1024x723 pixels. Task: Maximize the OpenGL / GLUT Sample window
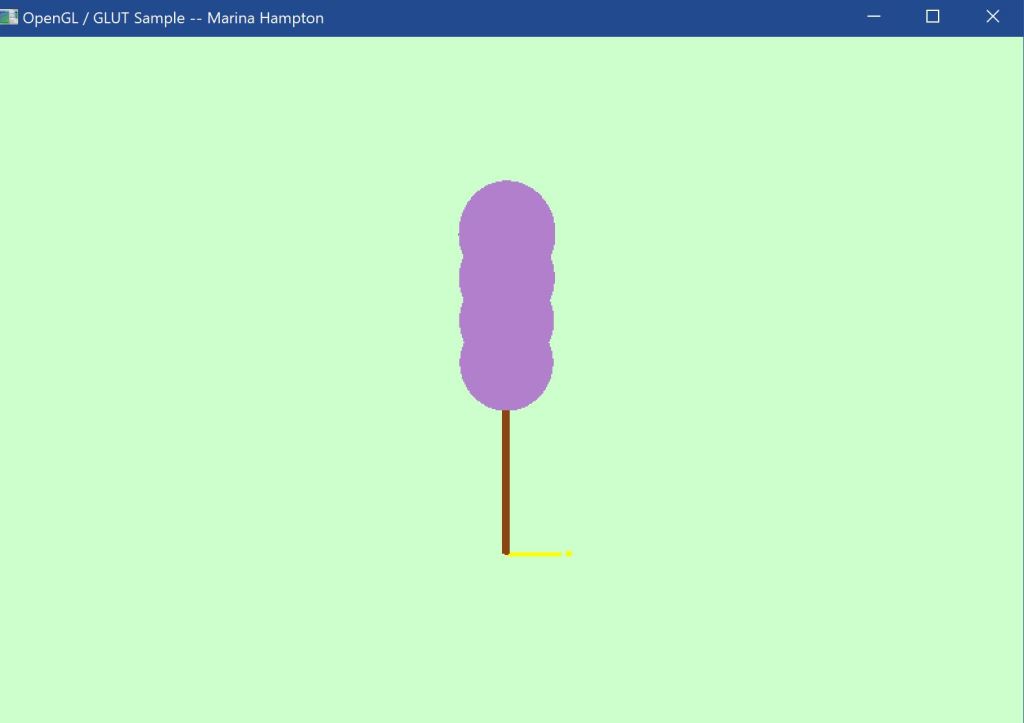click(932, 17)
